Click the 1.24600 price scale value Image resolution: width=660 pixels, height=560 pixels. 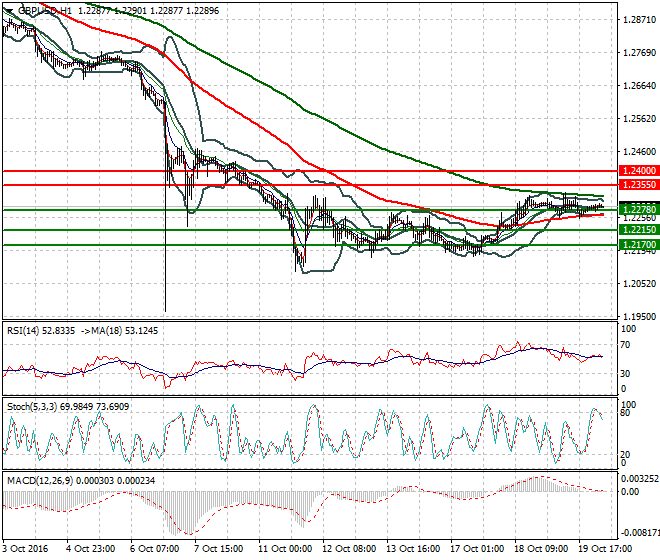coord(639,151)
